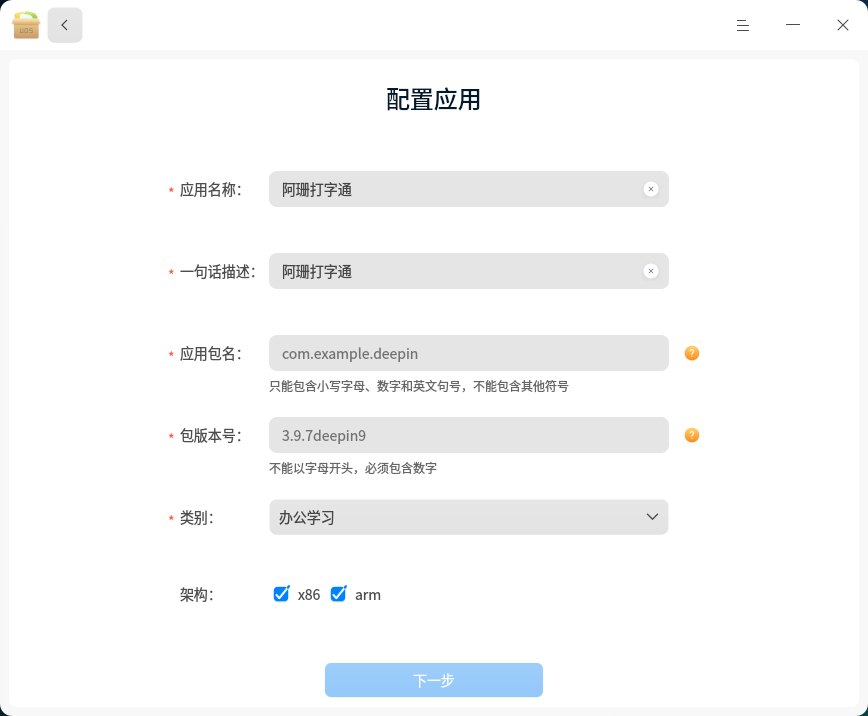Screen dimensions: 868x716
Task: Clear the 应用名称 field text
Action: point(651,189)
